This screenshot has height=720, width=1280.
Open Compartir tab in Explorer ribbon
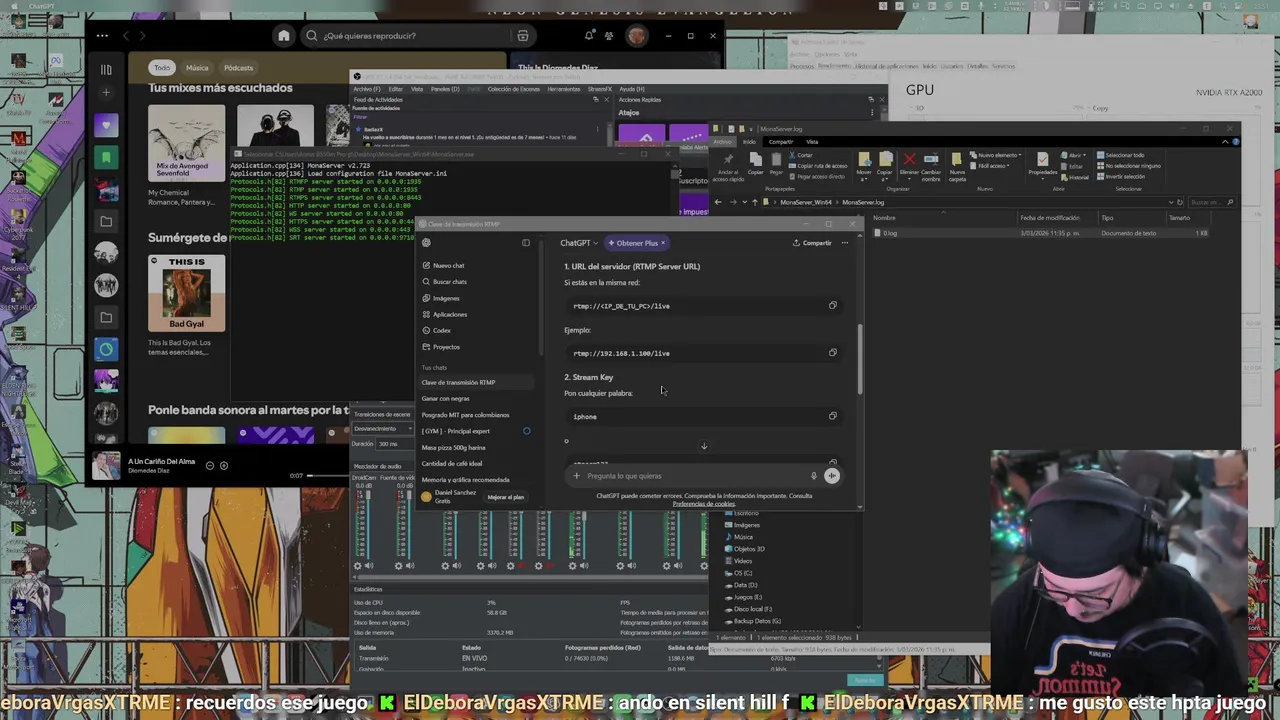(781, 141)
